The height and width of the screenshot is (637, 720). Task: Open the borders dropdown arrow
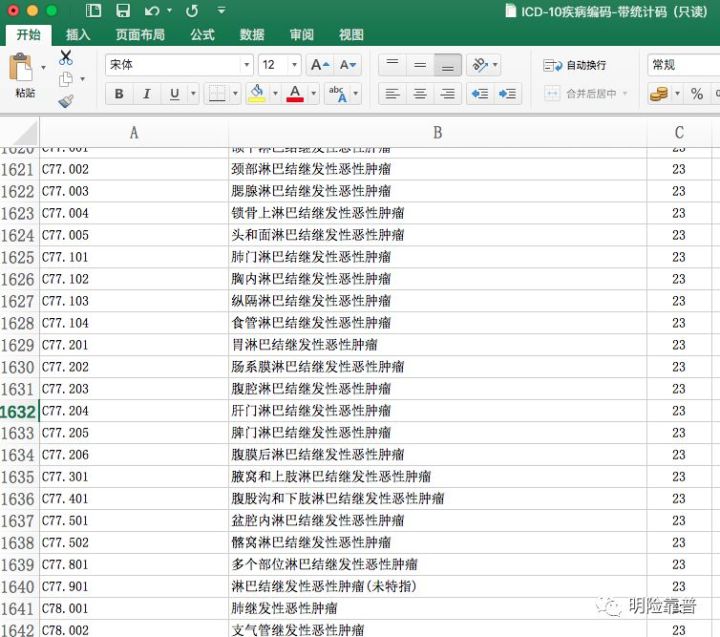235,94
